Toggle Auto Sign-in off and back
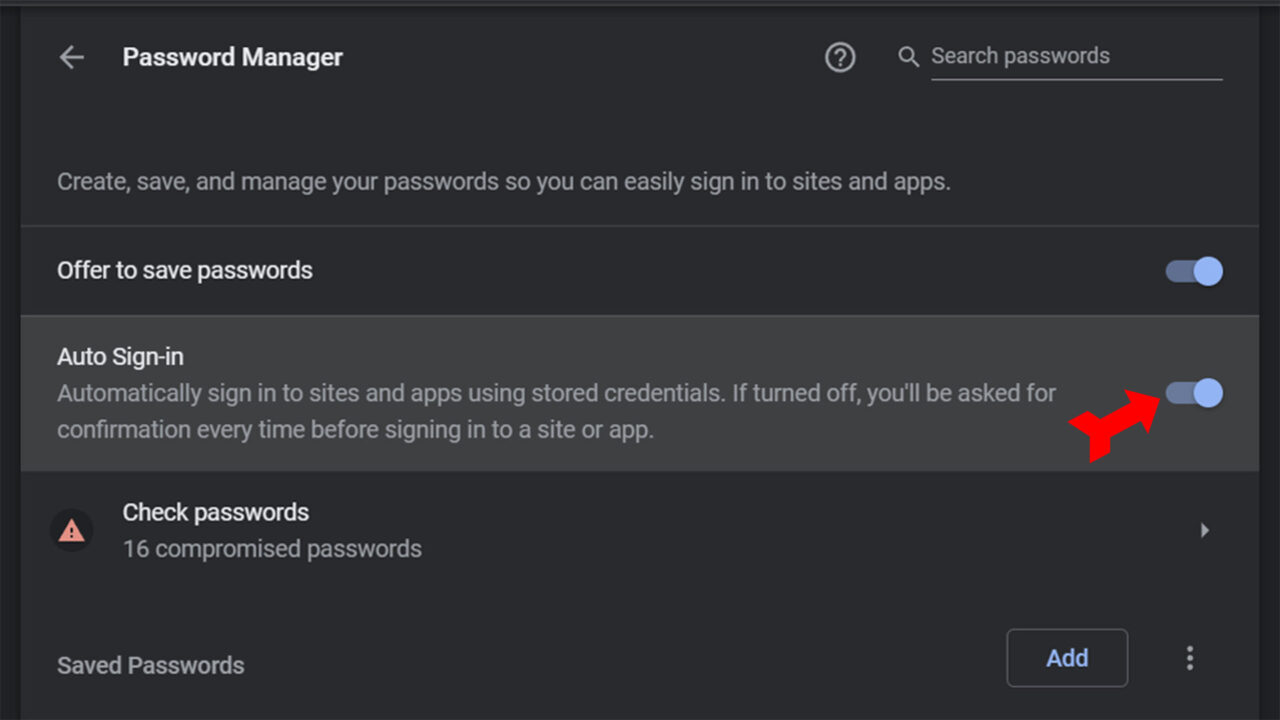 [x=1196, y=394]
